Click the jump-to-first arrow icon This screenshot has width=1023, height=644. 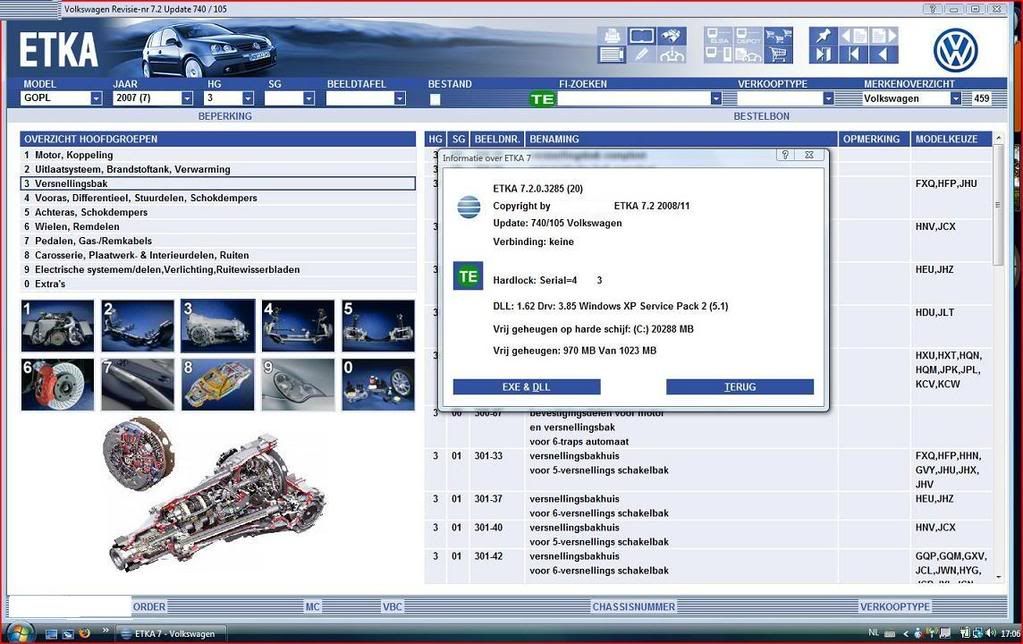point(853,55)
